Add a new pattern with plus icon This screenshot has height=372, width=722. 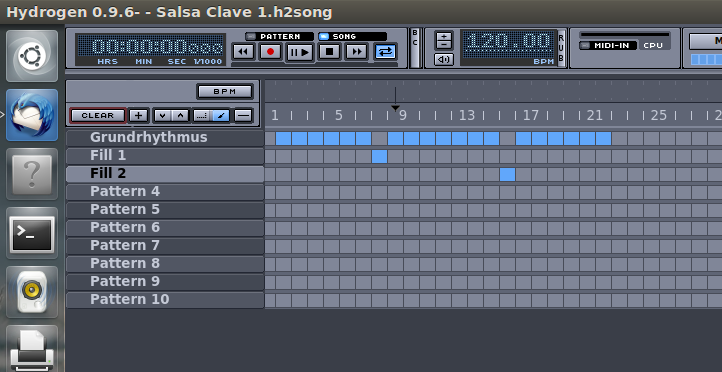click(138, 116)
